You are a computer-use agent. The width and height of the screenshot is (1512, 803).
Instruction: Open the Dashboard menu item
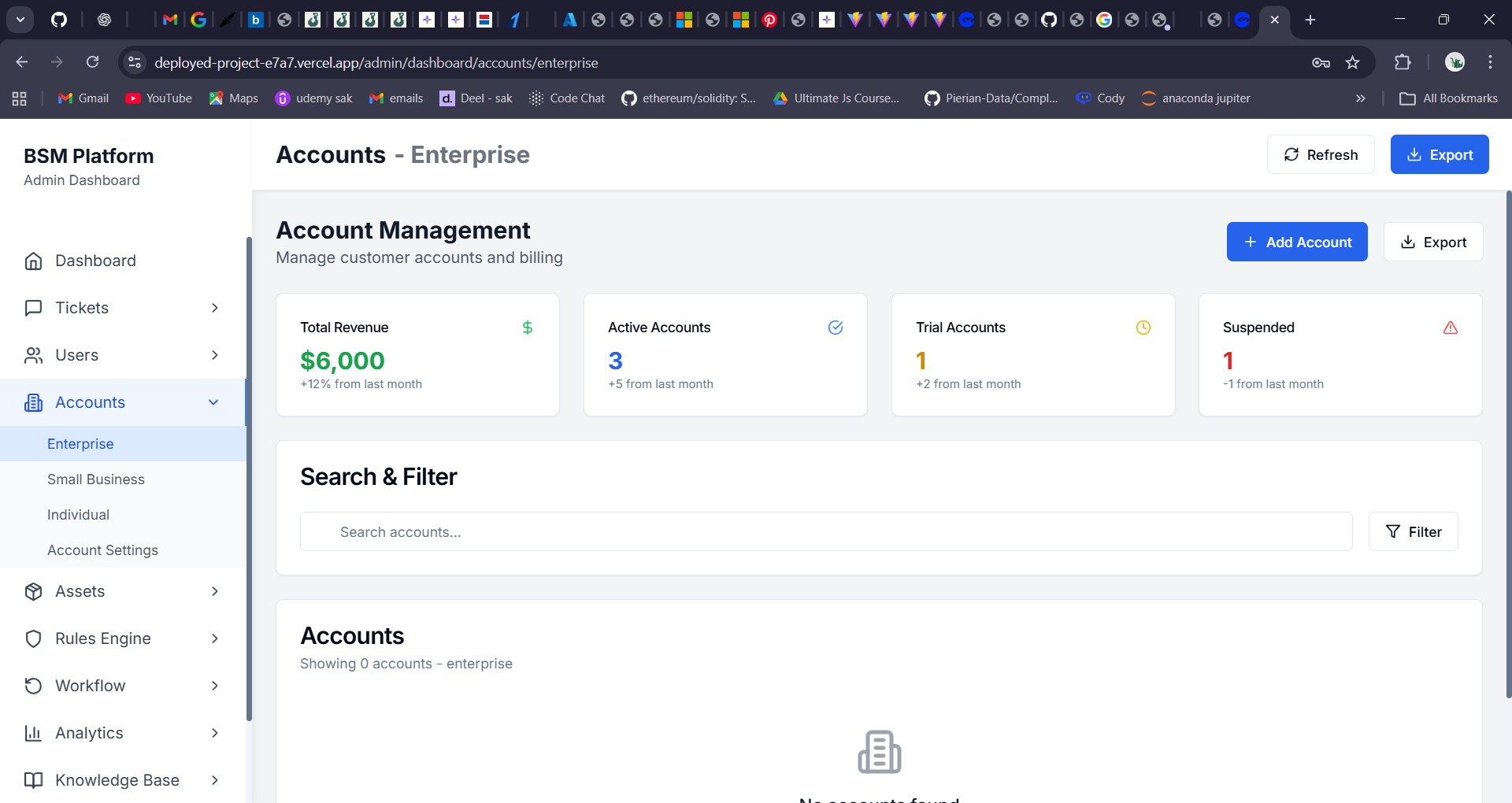(123, 261)
